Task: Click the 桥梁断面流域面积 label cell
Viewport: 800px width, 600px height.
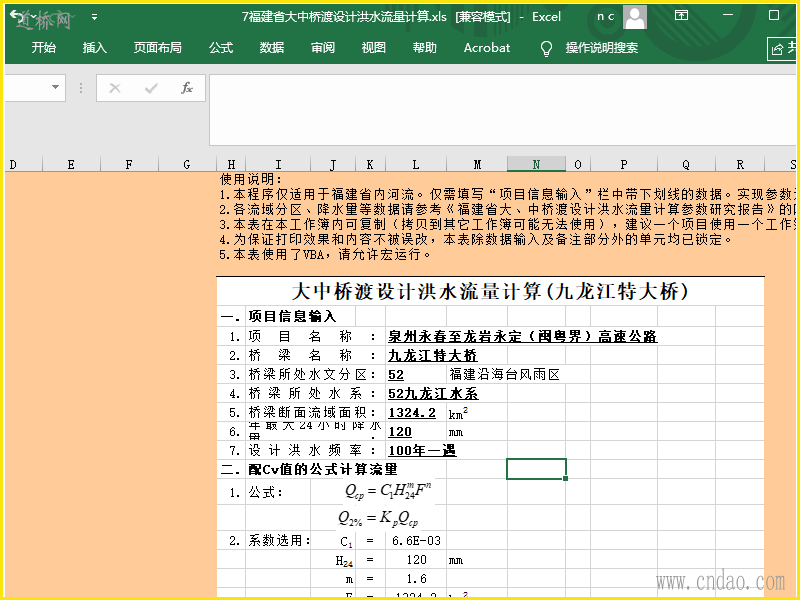Action: 313,412
